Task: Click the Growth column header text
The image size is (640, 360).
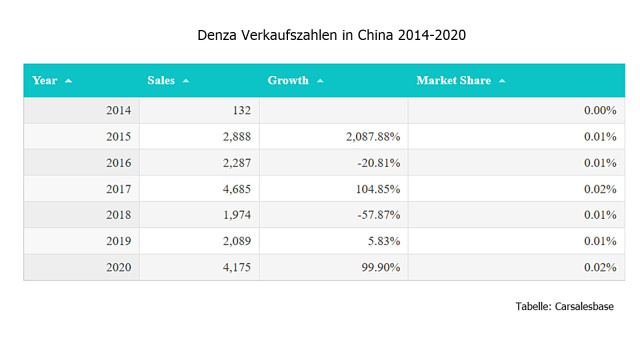Action: [288, 80]
